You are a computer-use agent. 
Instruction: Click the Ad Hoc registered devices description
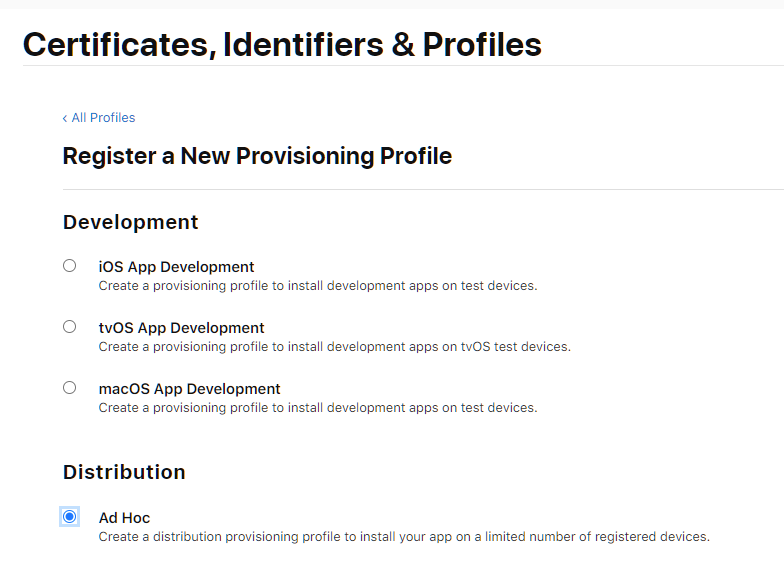403,537
